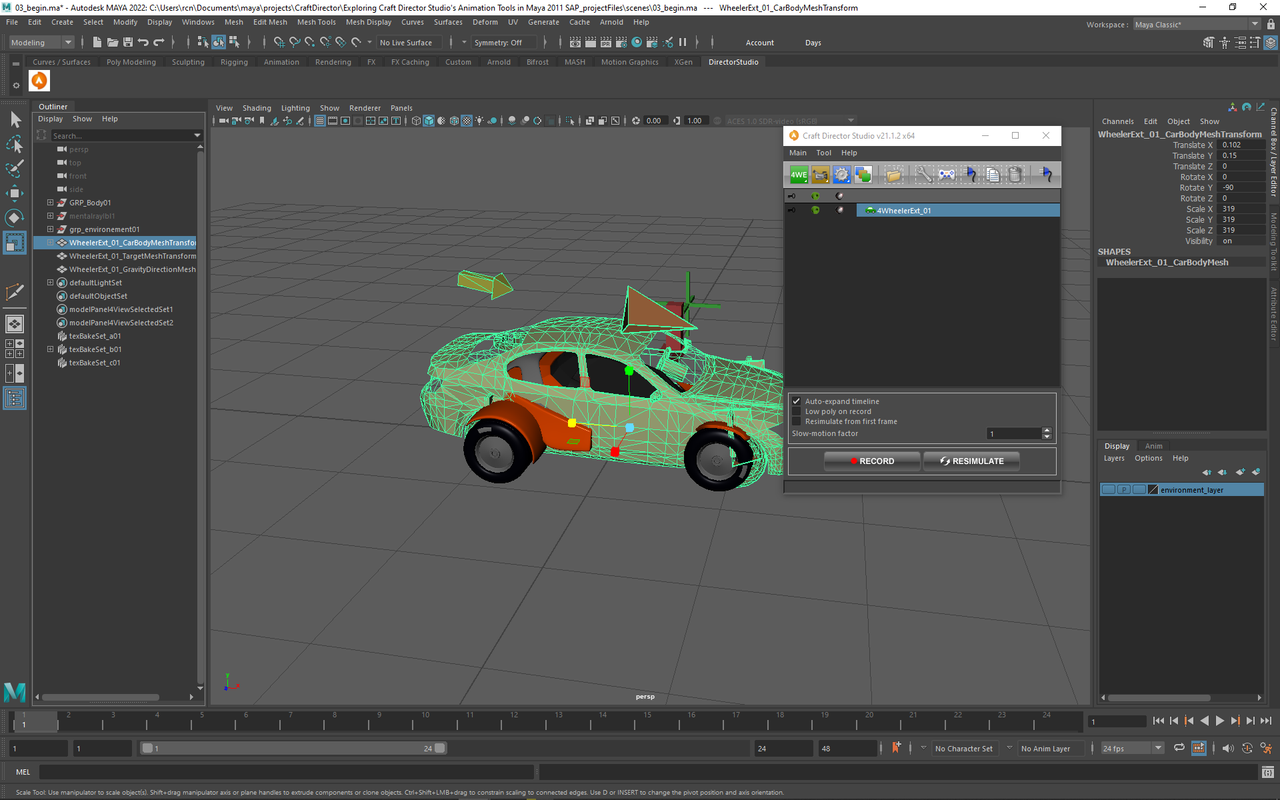This screenshot has width=1280, height=800.
Task: Enable Low poly on record checkbox
Action: (x=797, y=411)
